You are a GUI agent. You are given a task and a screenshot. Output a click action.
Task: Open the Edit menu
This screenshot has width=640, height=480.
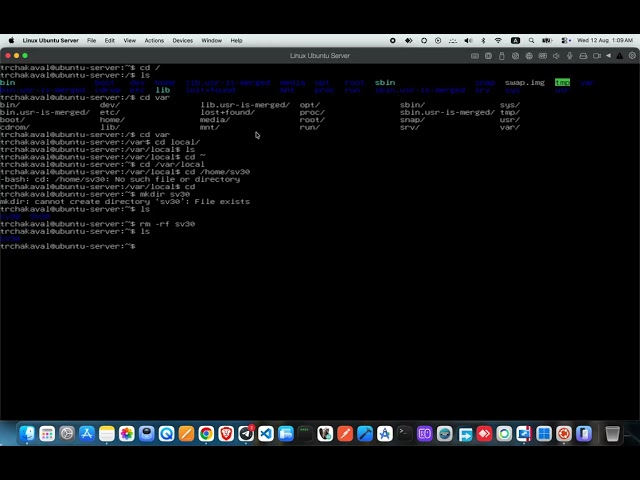109,40
